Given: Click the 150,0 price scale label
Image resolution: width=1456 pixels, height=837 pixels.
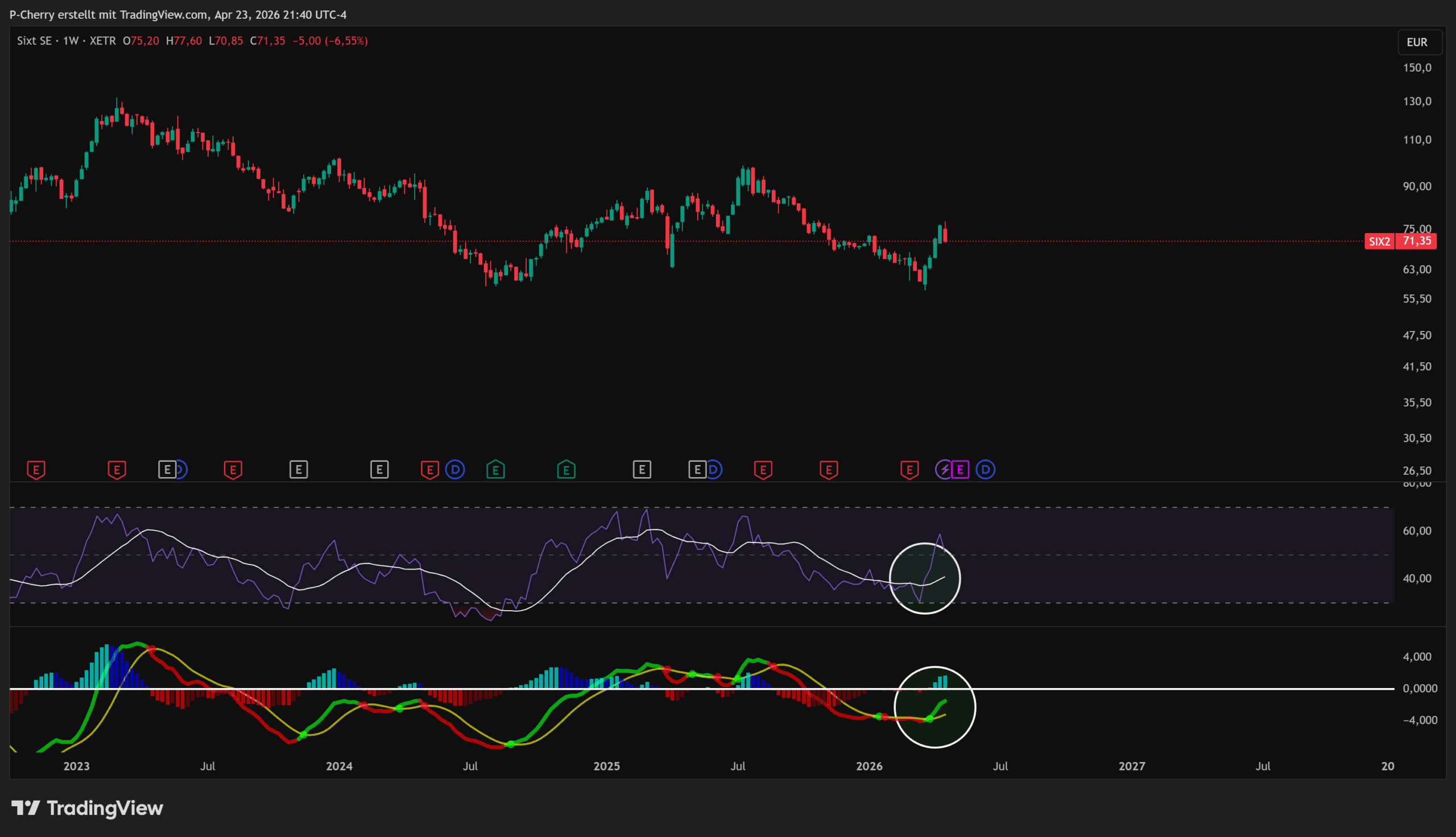Looking at the screenshot, I should [1417, 67].
